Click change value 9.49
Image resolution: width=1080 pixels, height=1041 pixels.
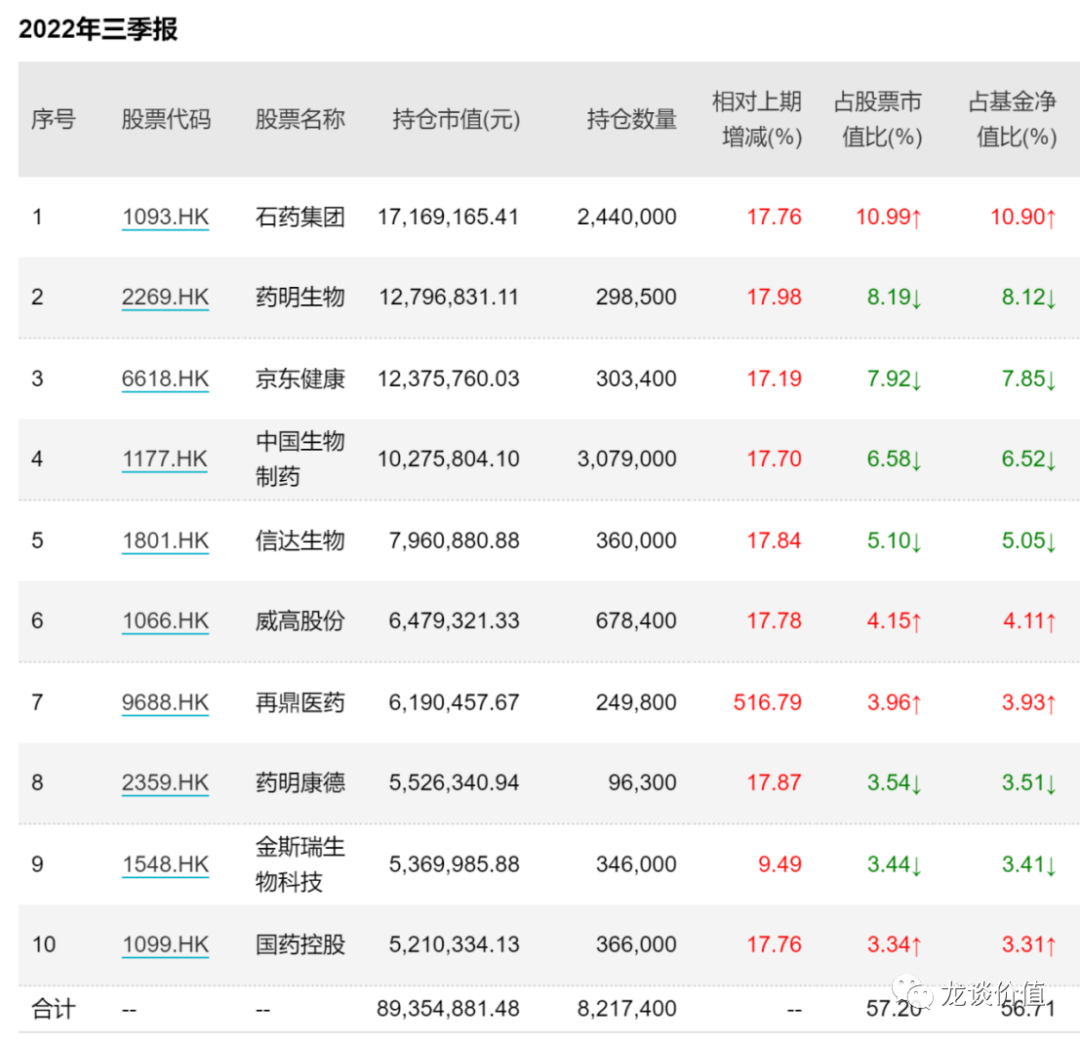(x=780, y=864)
